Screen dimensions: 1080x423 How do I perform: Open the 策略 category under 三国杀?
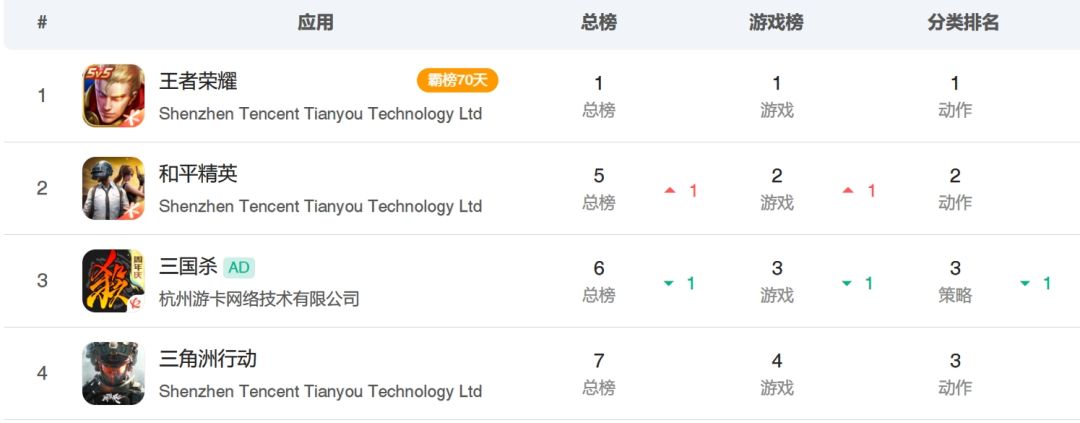point(955,296)
